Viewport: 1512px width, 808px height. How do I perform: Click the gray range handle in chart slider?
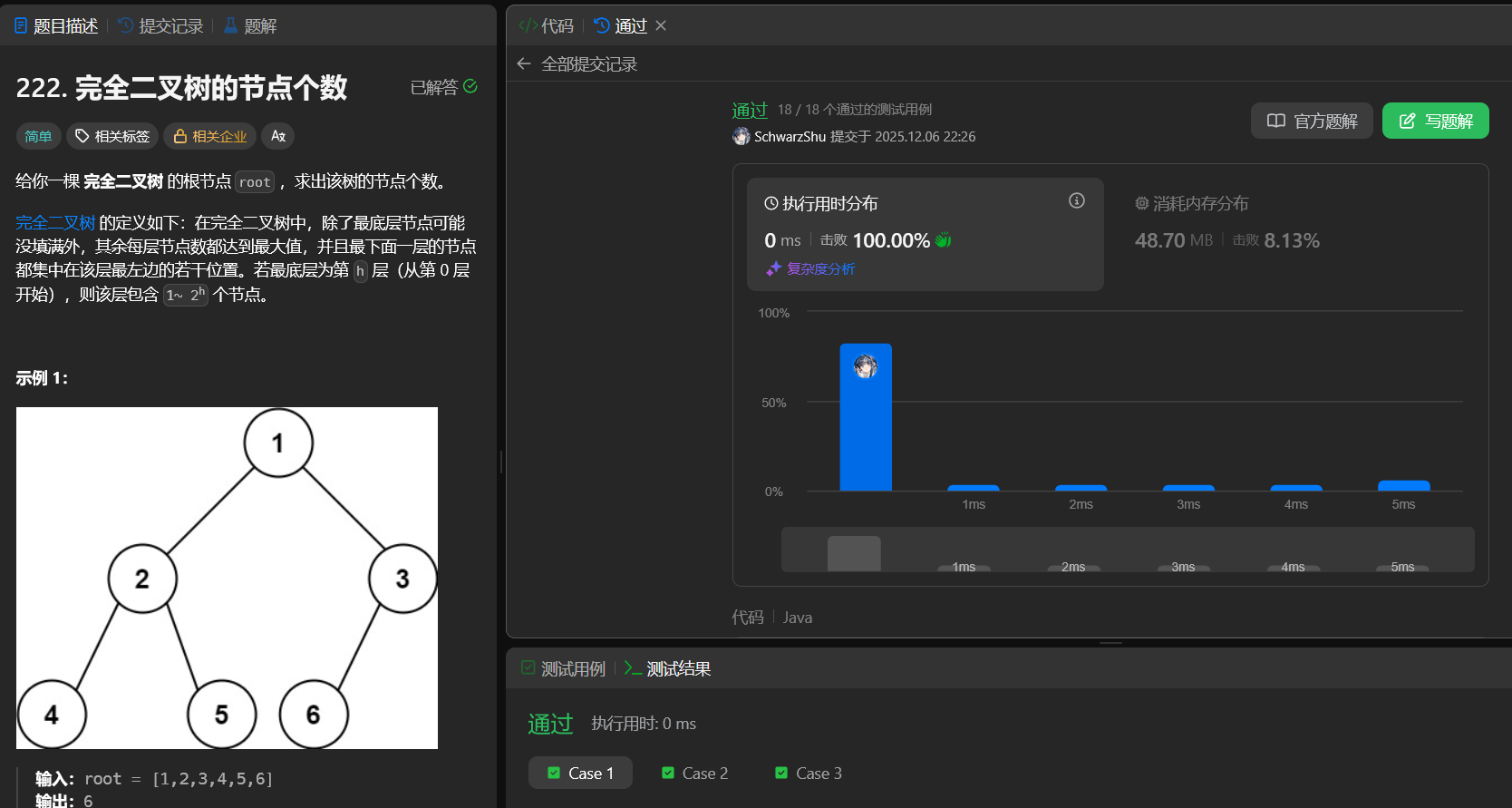(x=853, y=553)
